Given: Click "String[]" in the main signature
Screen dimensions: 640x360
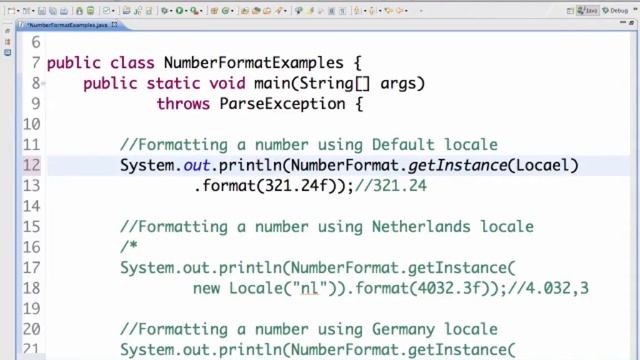Looking at the screenshot, I should tap(335, 84).
